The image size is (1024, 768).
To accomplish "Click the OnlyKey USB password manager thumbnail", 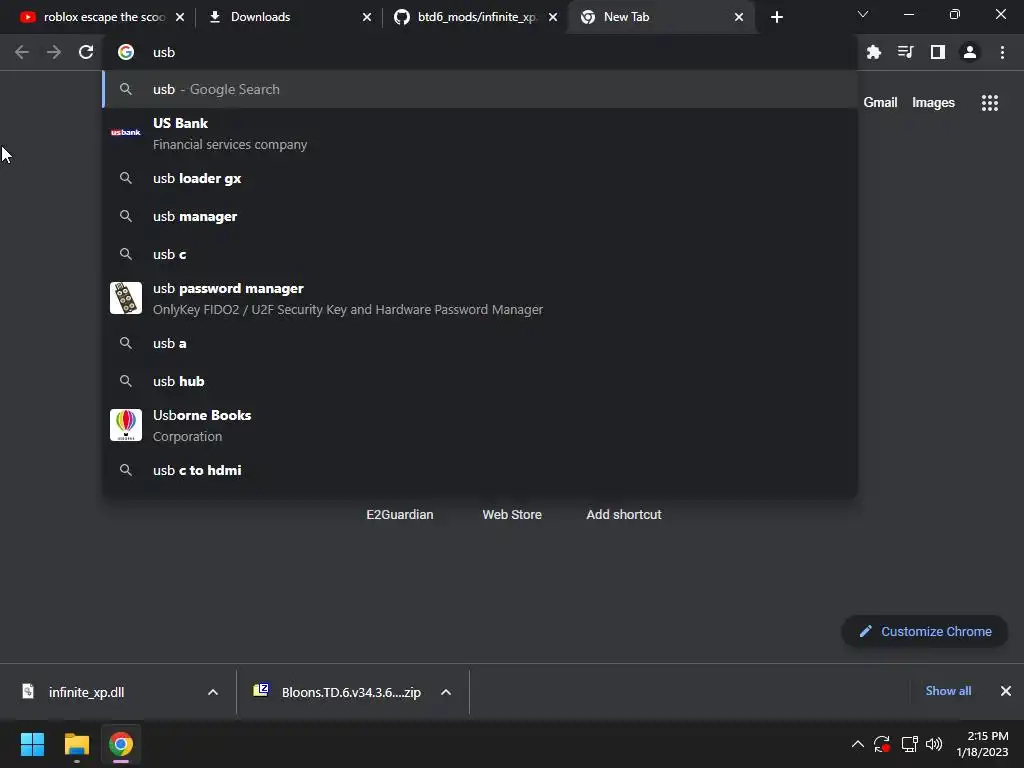I will [x=125, y=298].
